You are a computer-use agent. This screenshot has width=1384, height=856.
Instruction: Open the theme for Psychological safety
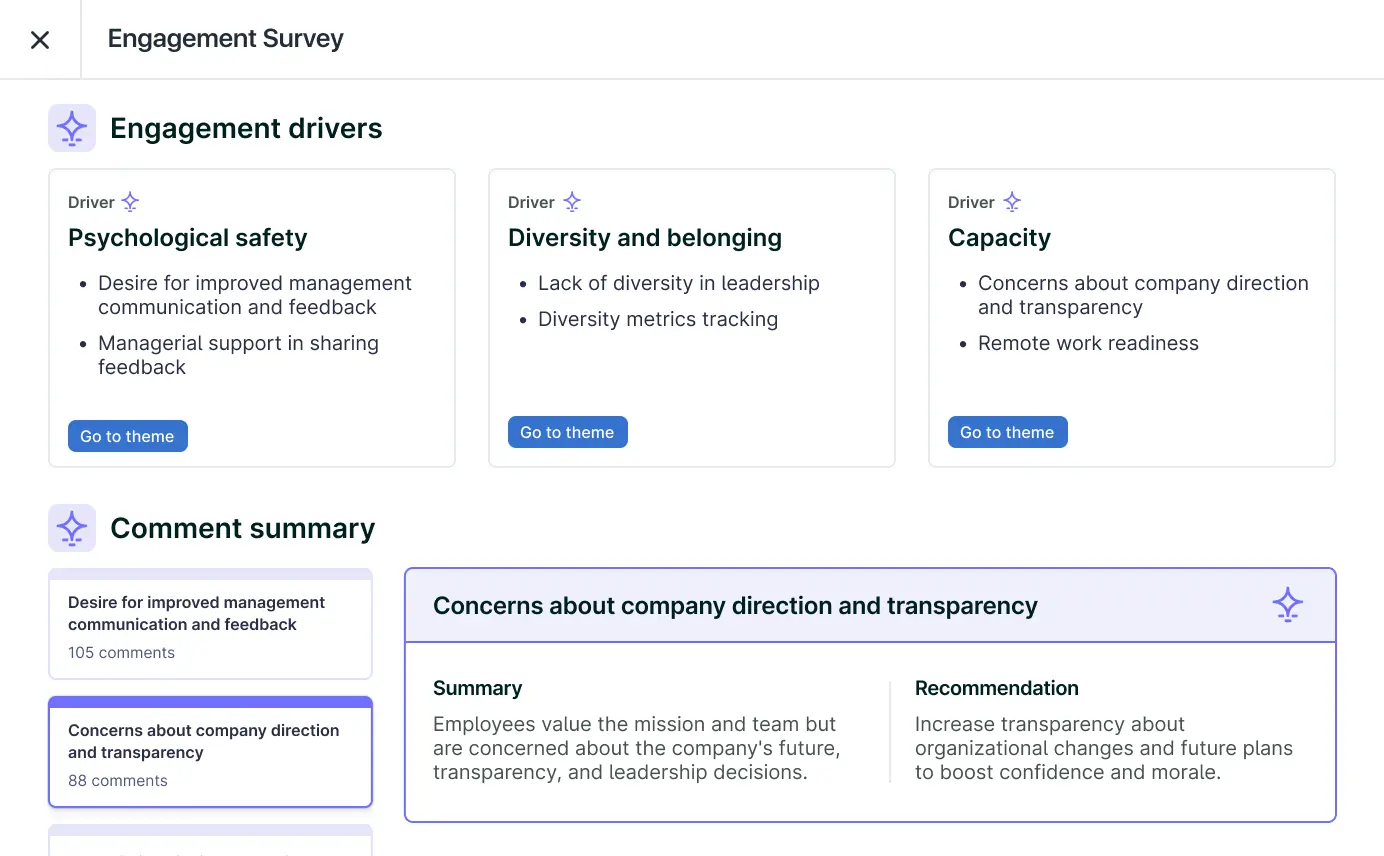click(x=127, y=435)
